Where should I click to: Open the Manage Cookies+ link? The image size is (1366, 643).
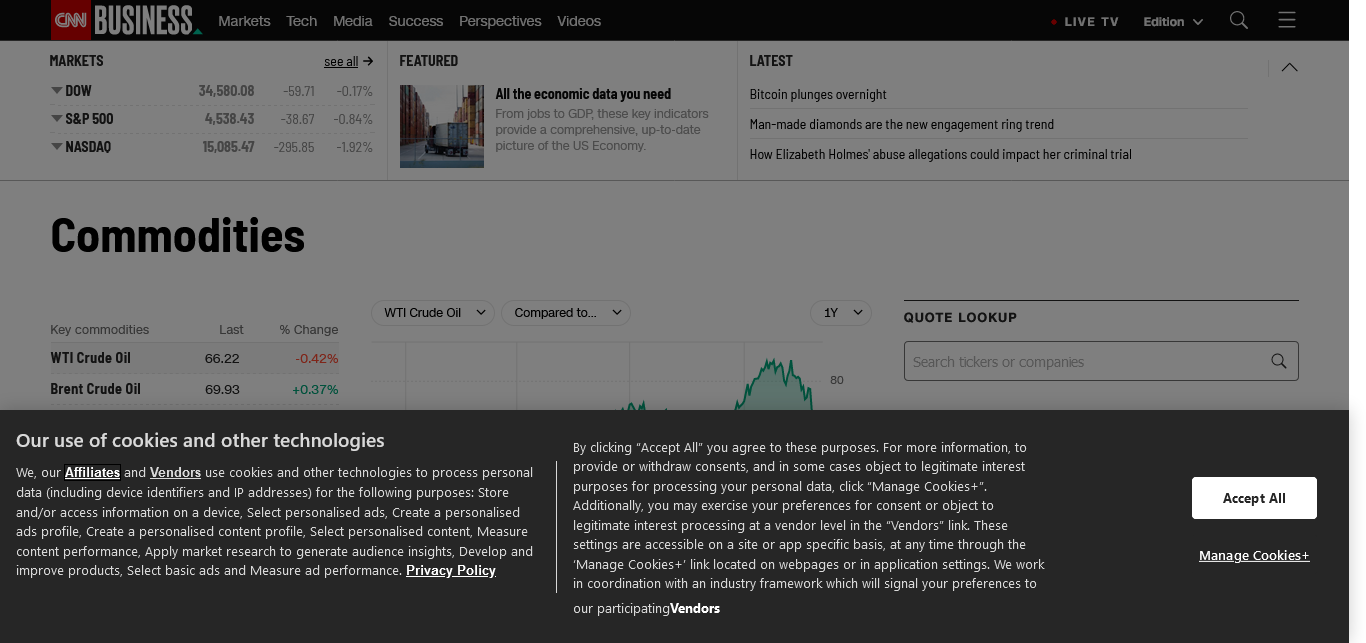pyautogui.click(x=1254, y=555)
